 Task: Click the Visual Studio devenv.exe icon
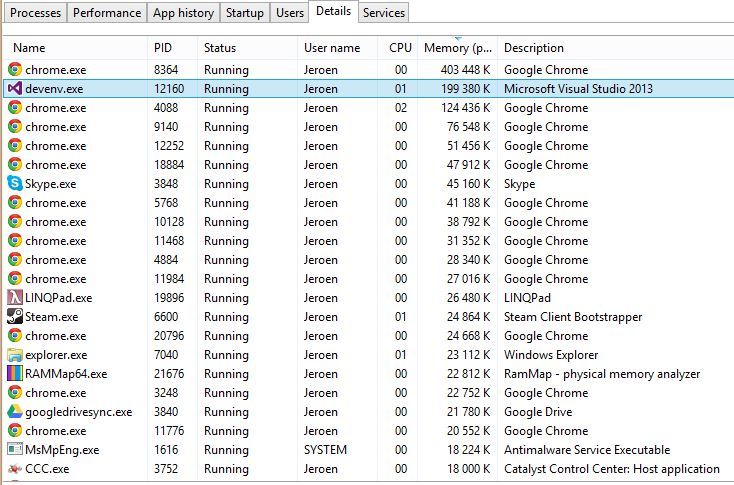[x=15, y=88]
